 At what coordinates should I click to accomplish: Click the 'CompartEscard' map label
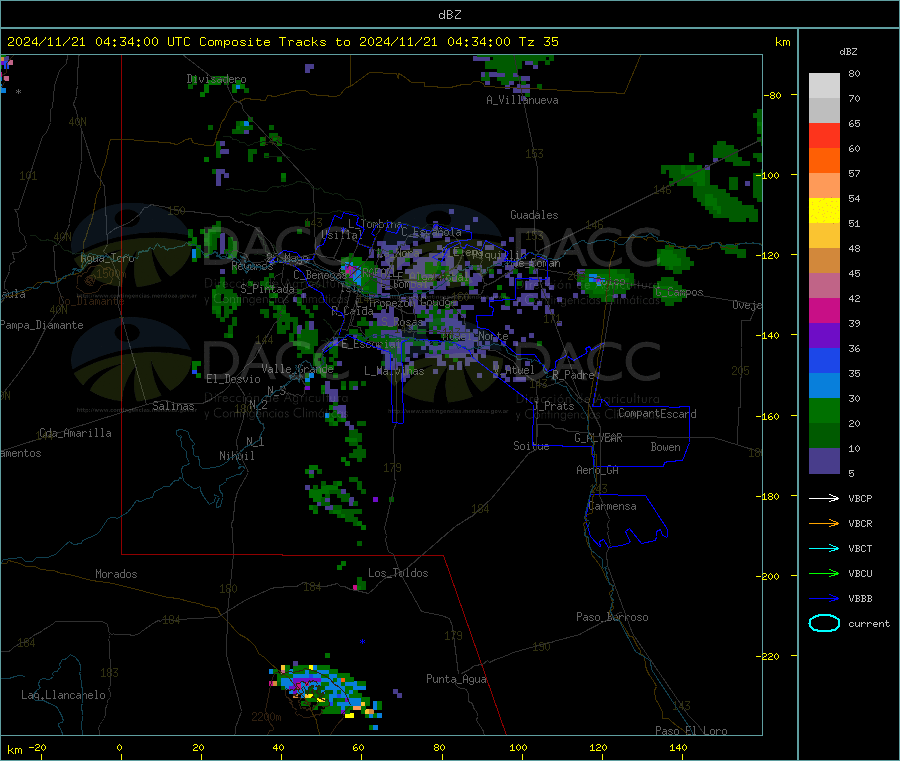click(657, 413)
